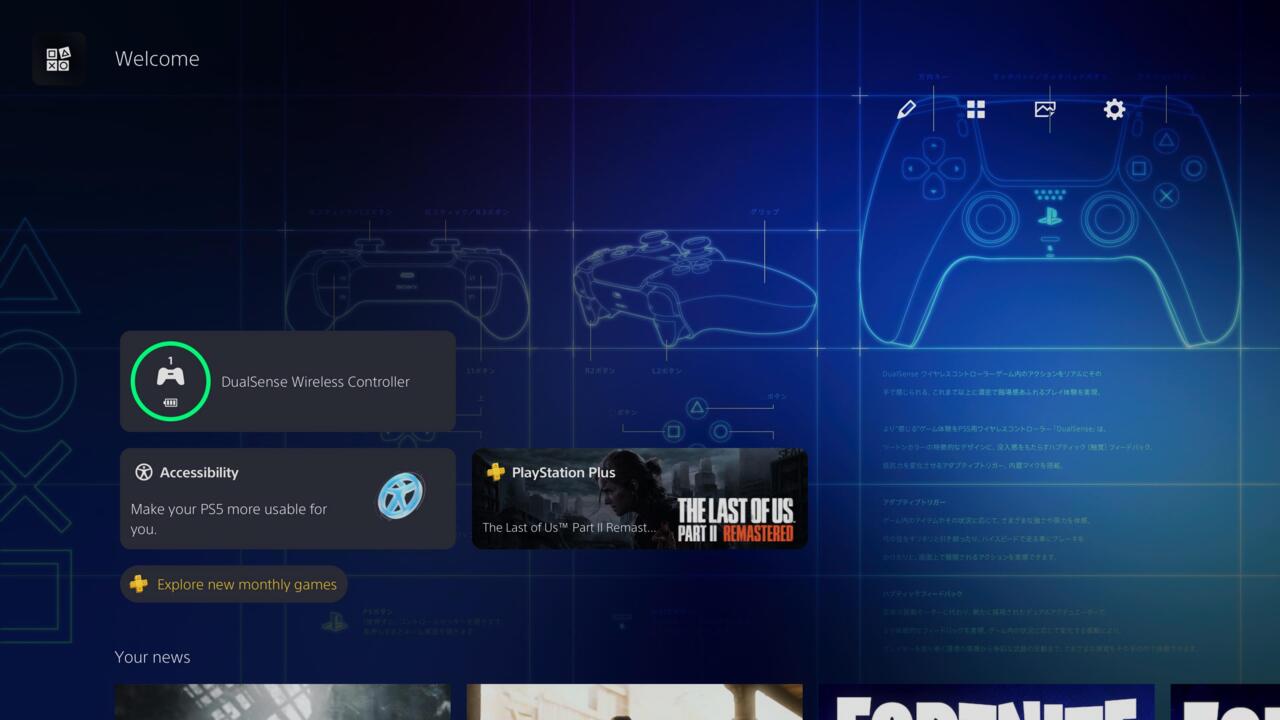The image size is (1280, 720).
Task: Click the Your news section heading
Action: pyautogui.click(x=152, y=657)
